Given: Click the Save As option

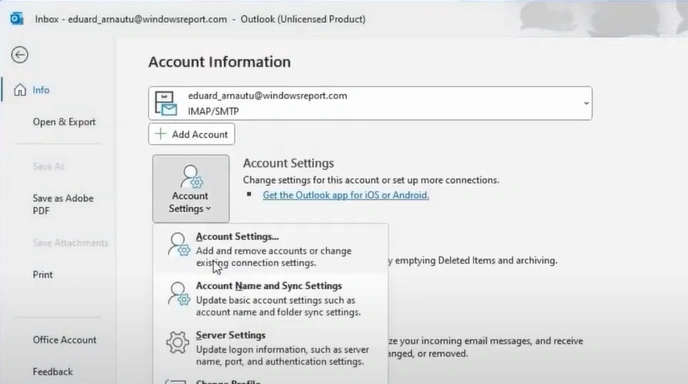Looking at the screenshot, I should point(48,166).
